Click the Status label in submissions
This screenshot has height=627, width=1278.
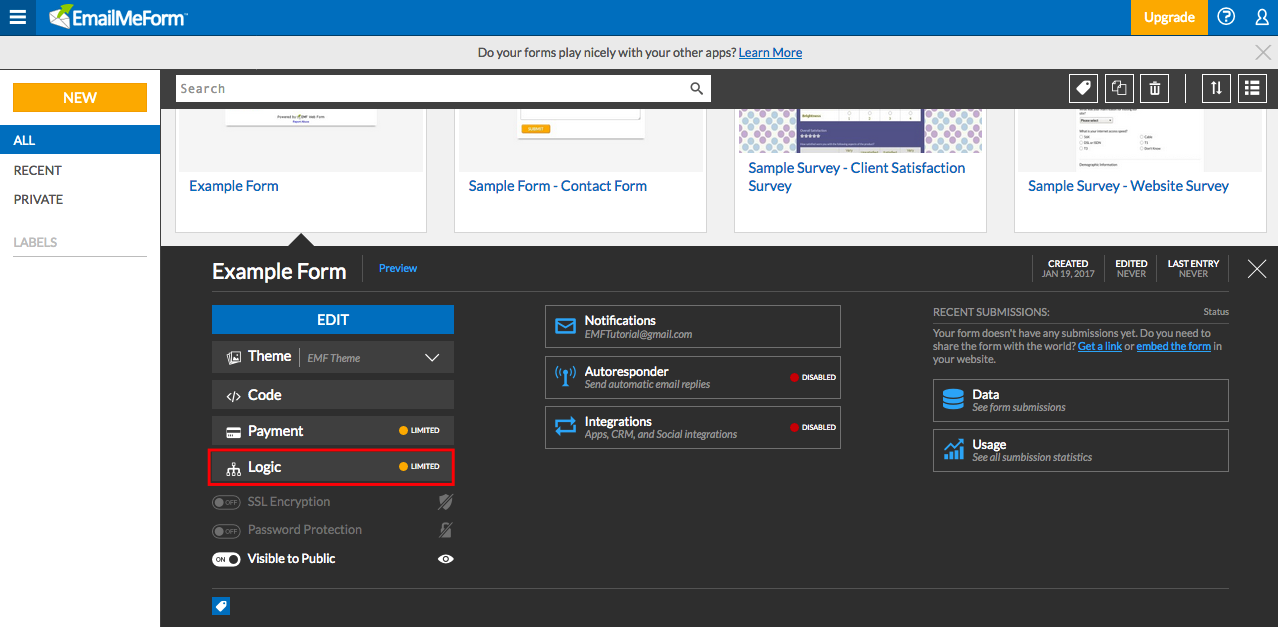click(1216, 312)
